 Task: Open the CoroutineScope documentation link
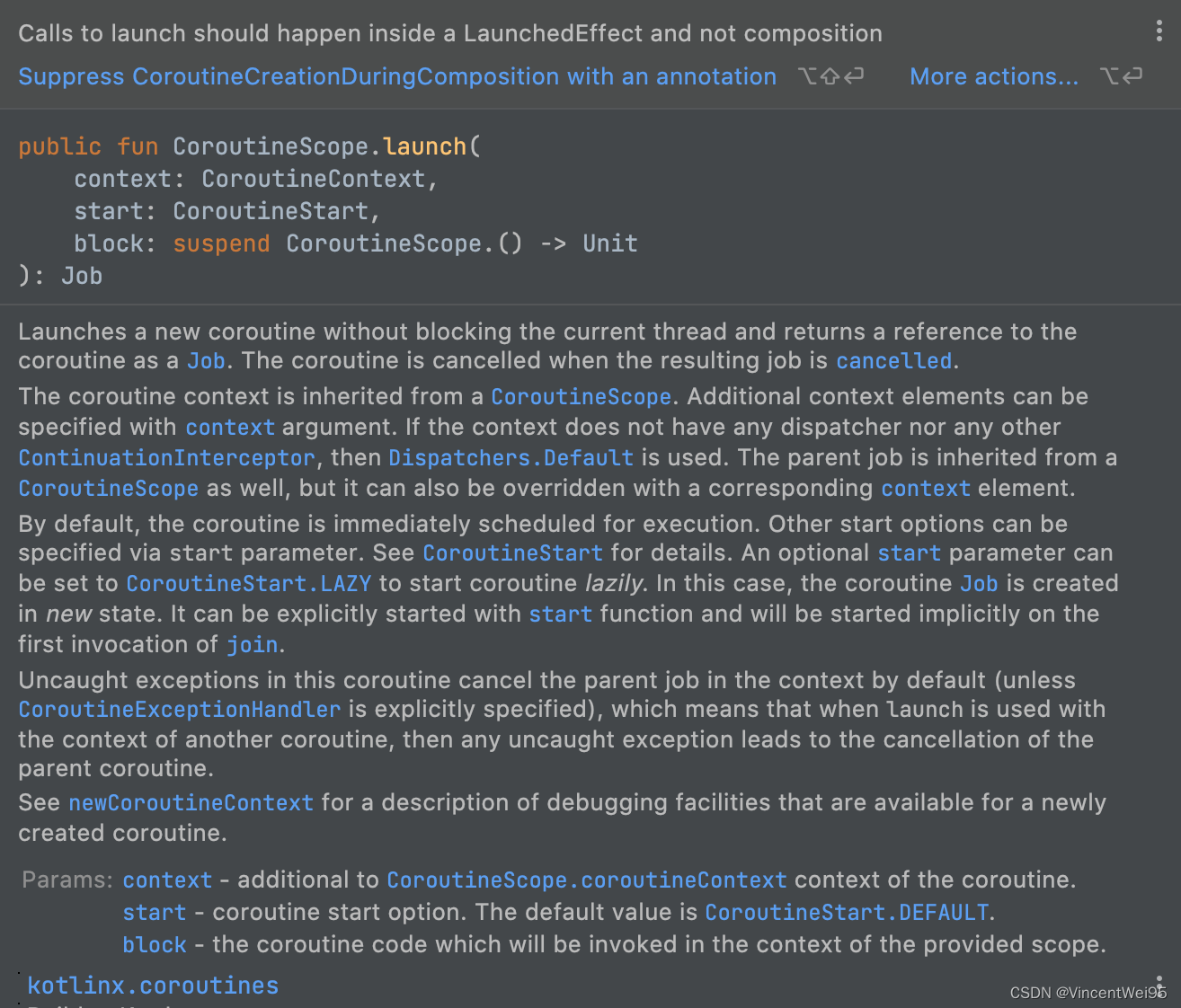581,396
